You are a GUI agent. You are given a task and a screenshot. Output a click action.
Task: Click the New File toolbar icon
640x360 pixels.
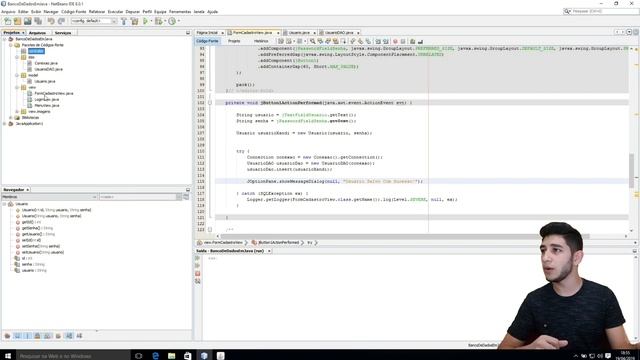click(x=8, y=21)
